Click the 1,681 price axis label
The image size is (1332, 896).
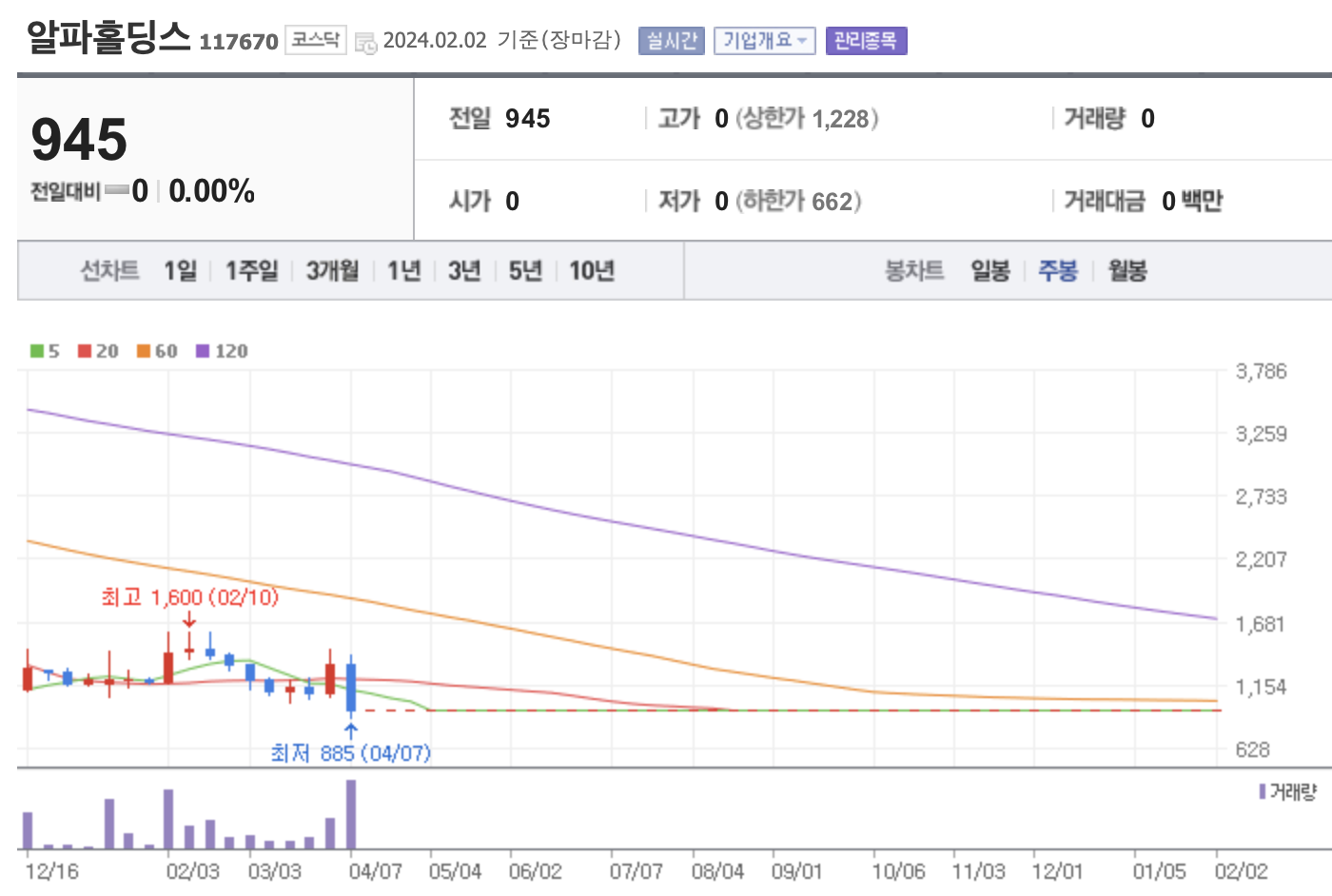(1261, 624)
